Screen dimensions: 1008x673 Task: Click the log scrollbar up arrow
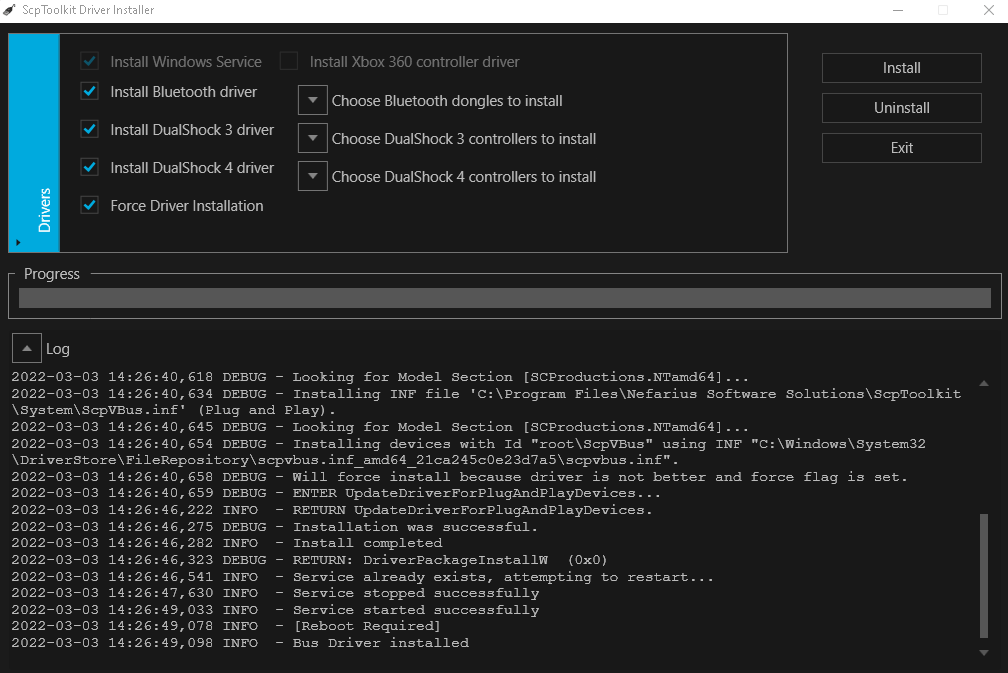(x=984, y=383)
